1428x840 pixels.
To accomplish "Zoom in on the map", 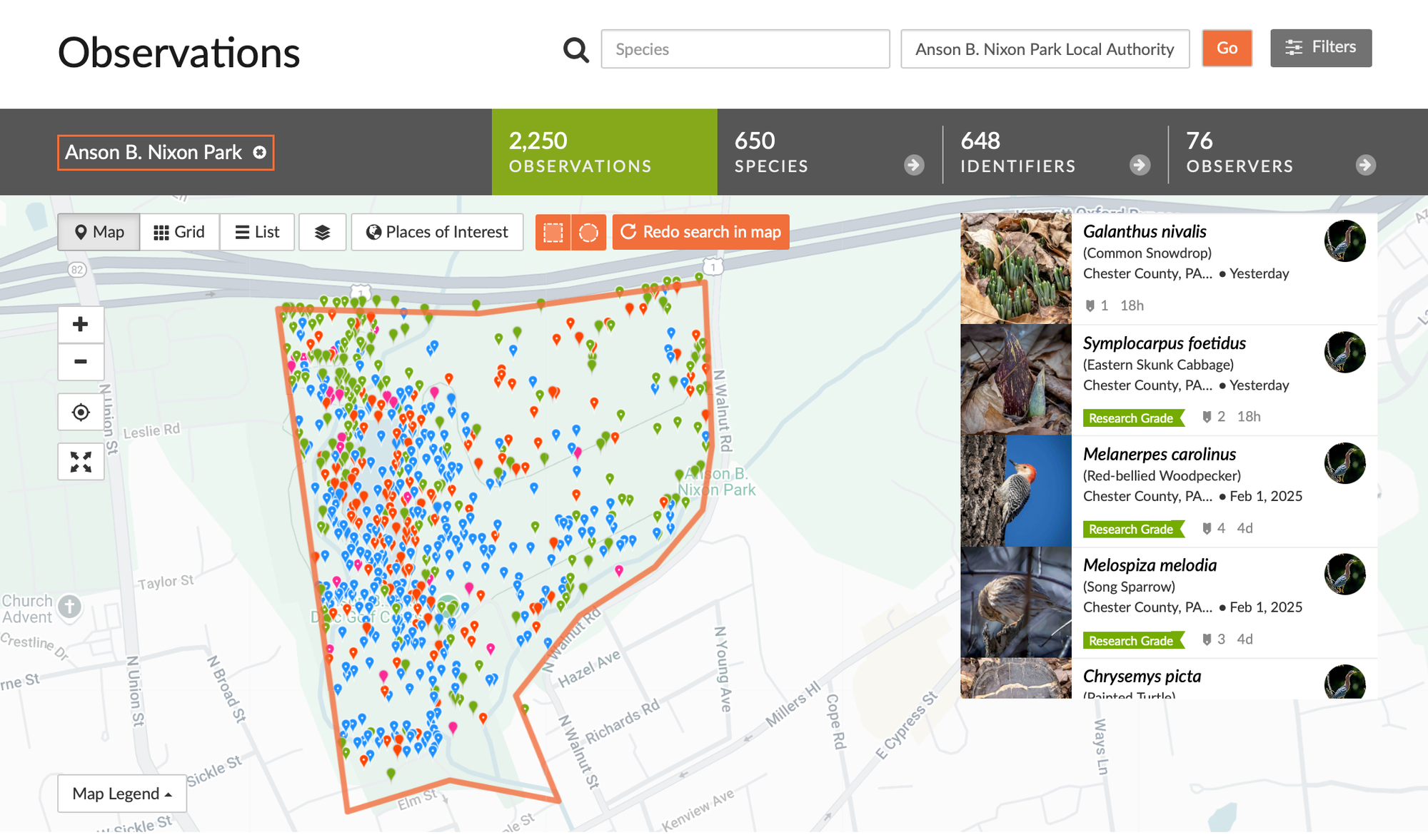I will point(81,325).
